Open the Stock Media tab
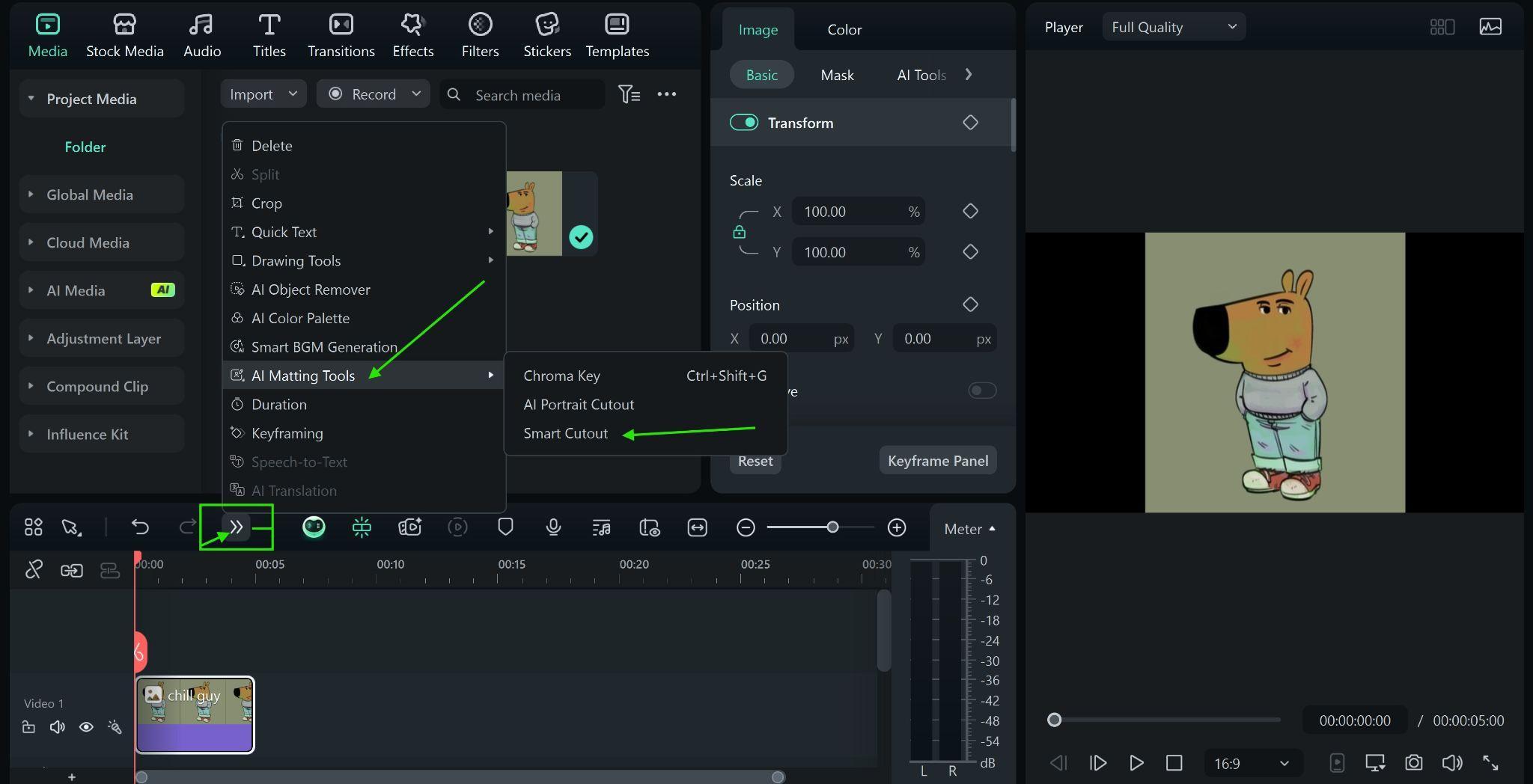 click(124, 35)
